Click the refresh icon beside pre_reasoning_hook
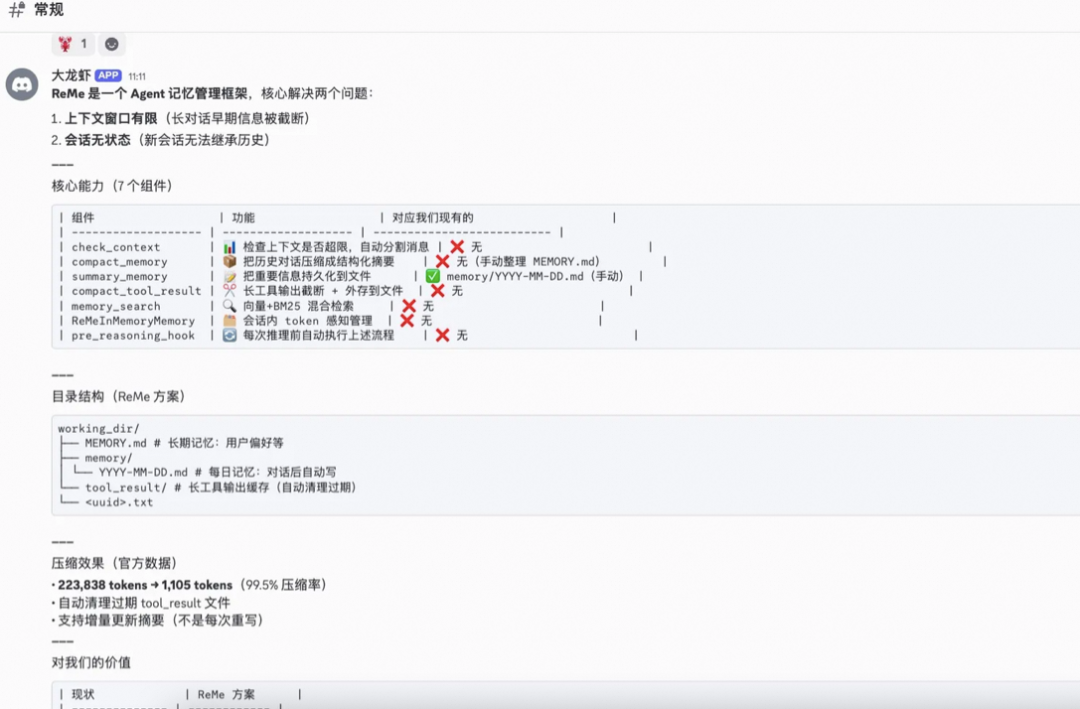 coord(227,336)
